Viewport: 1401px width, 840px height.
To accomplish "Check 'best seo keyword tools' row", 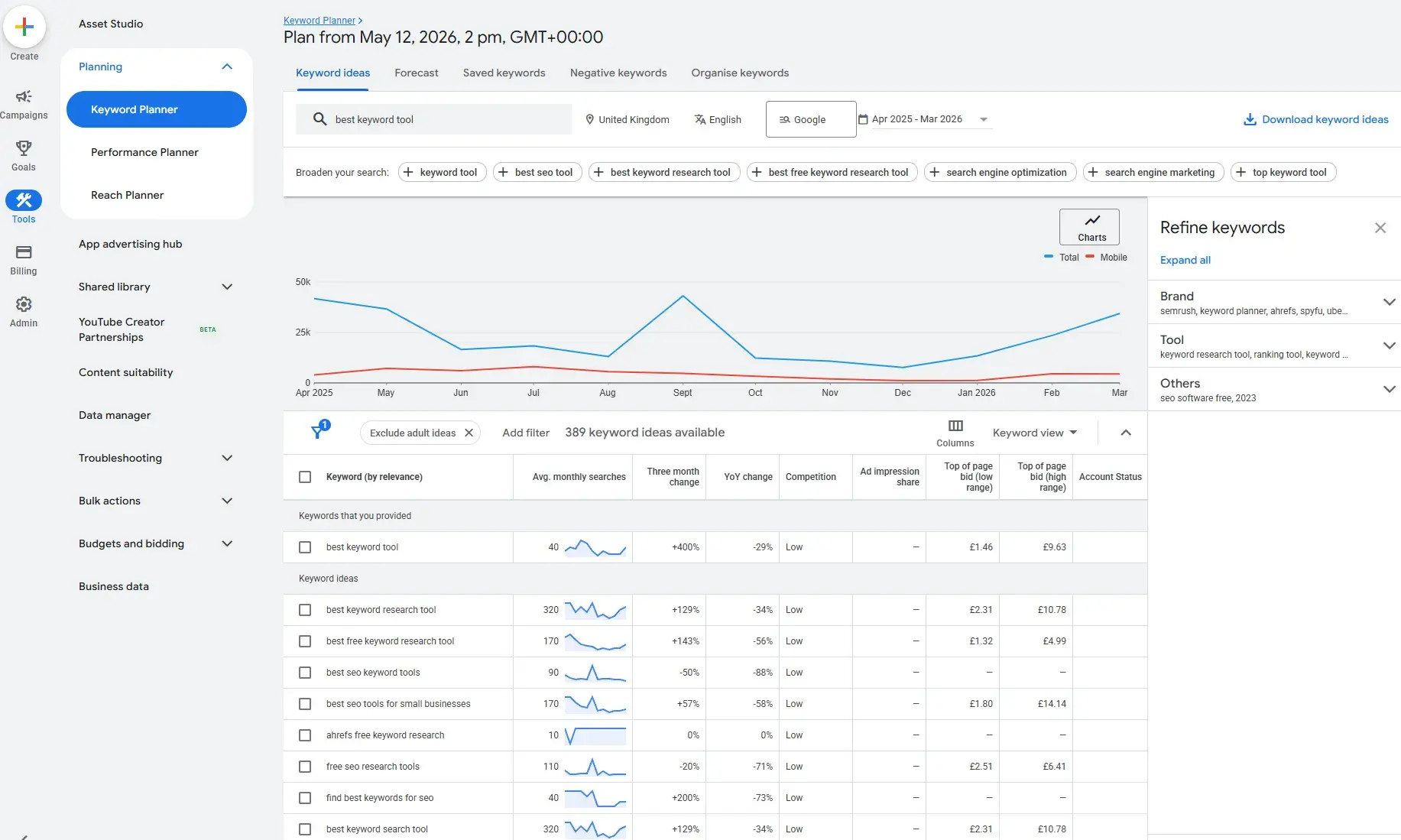I will [305, 673].
